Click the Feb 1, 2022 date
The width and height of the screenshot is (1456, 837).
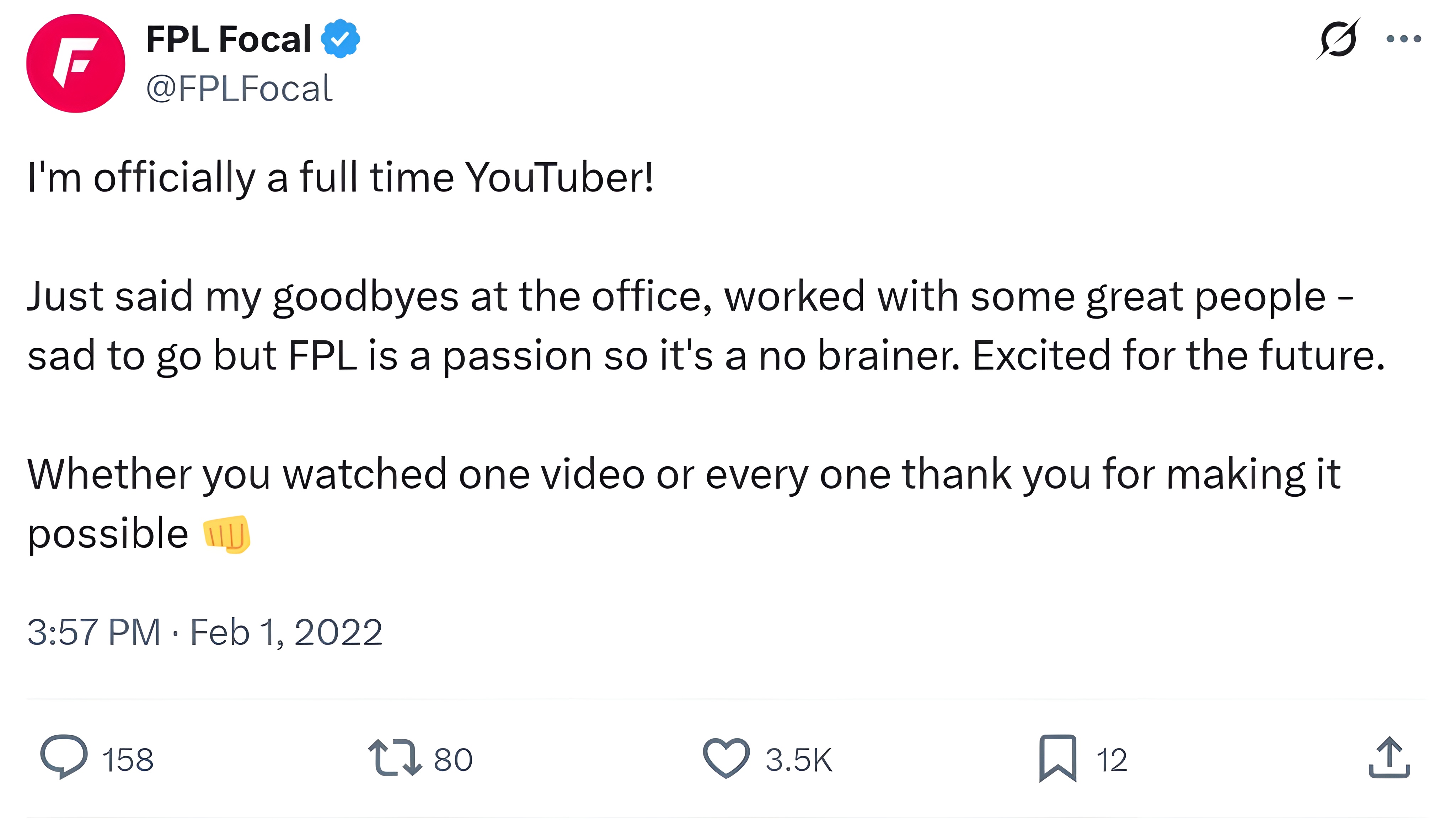pyautogui.click(x=286, y=632)
